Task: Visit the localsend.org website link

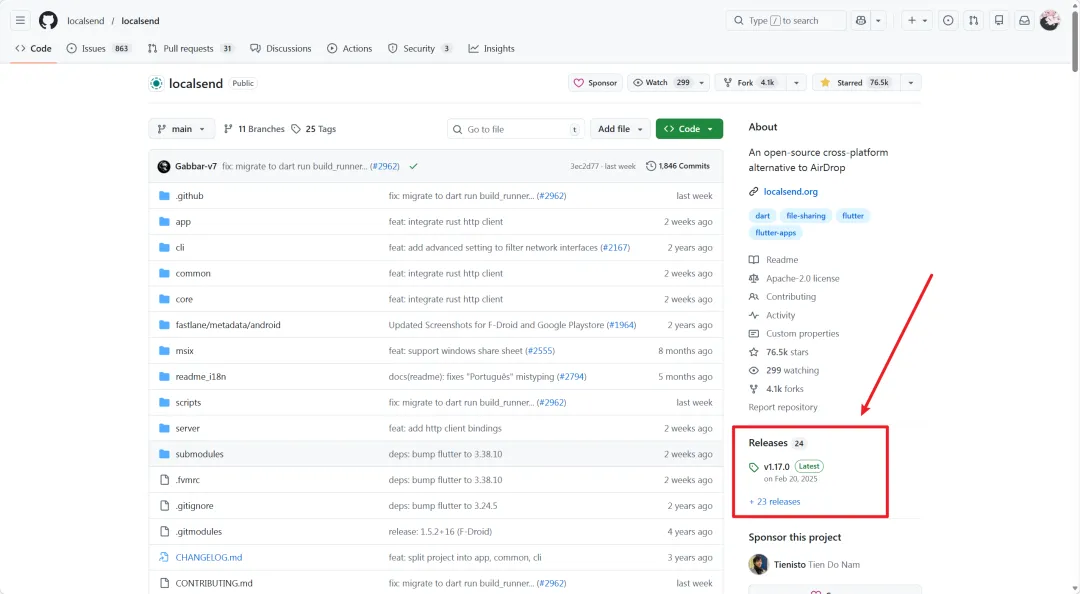Action: [x=790, y=192]
